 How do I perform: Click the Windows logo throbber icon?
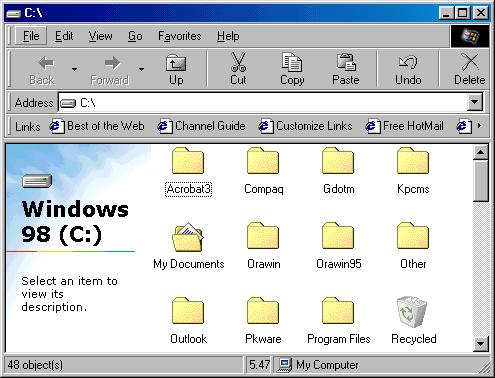click(470, 36)
